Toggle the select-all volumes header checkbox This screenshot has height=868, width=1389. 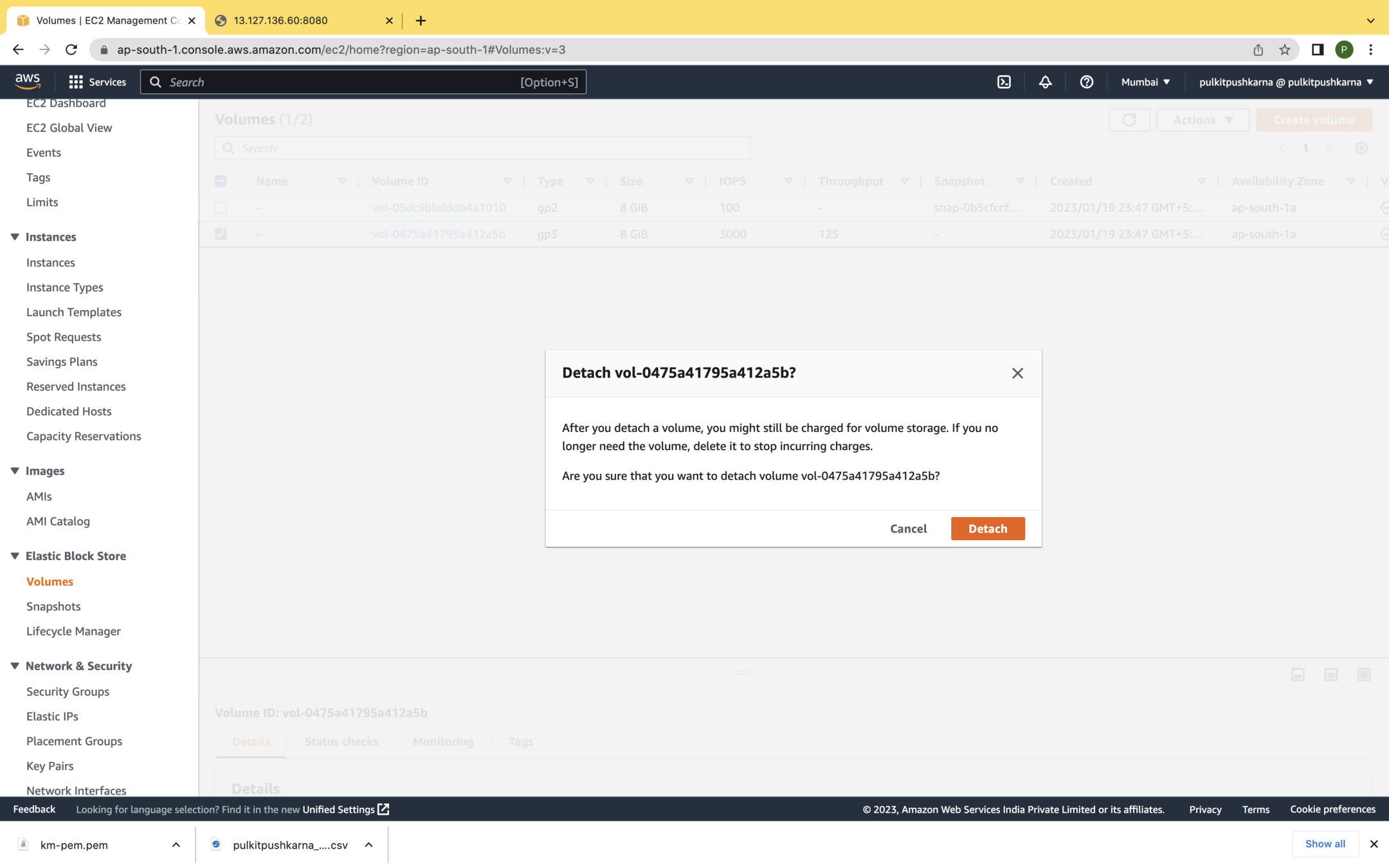pos(221,181)
